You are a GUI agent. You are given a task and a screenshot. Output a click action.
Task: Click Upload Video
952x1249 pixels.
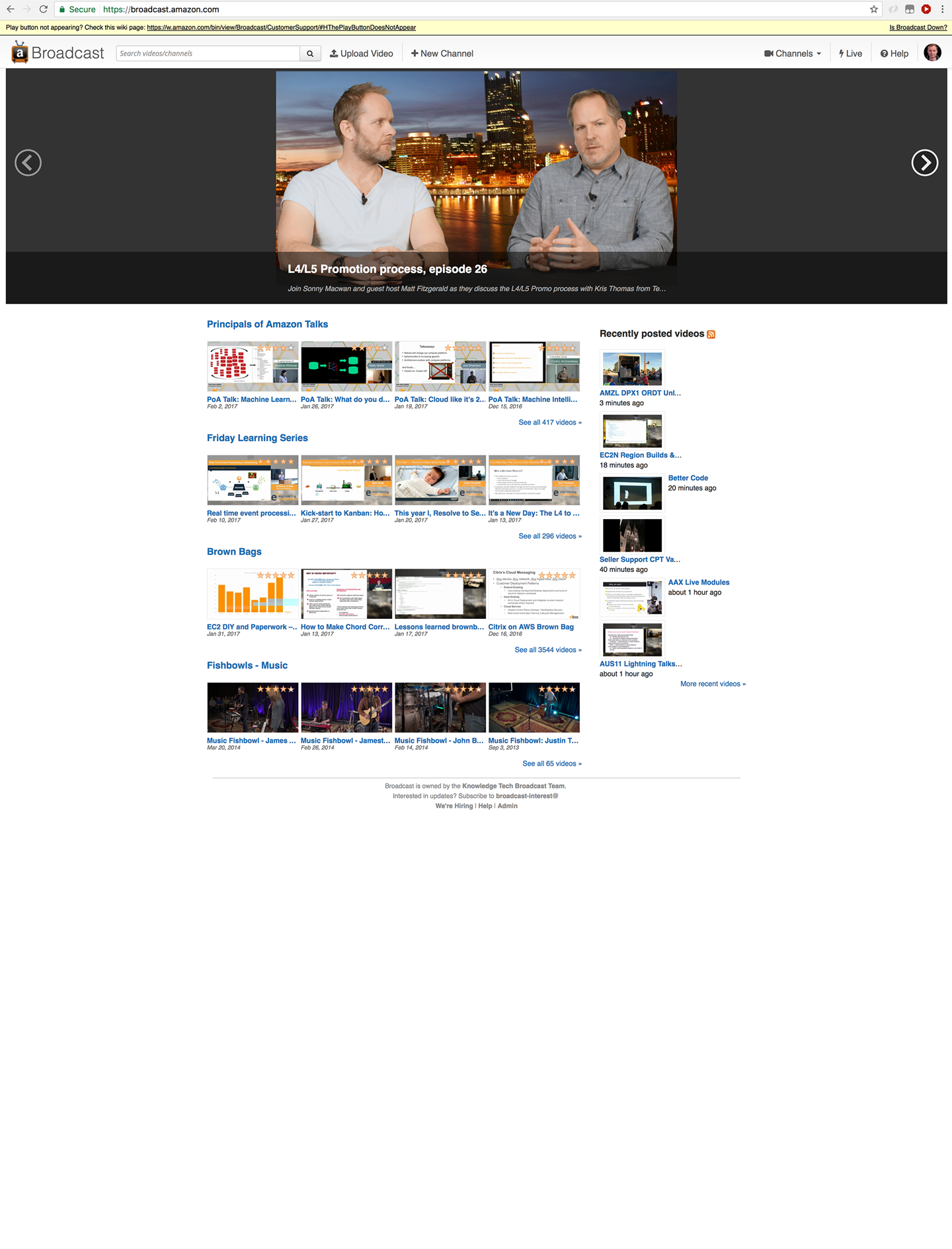click(x=362, y=54)
